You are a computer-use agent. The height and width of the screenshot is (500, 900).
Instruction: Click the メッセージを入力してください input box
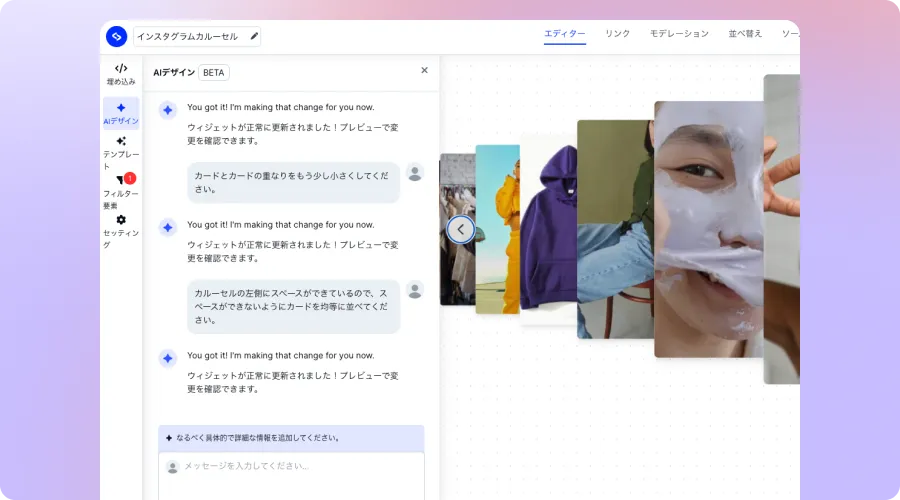click(x=292, y=475)
